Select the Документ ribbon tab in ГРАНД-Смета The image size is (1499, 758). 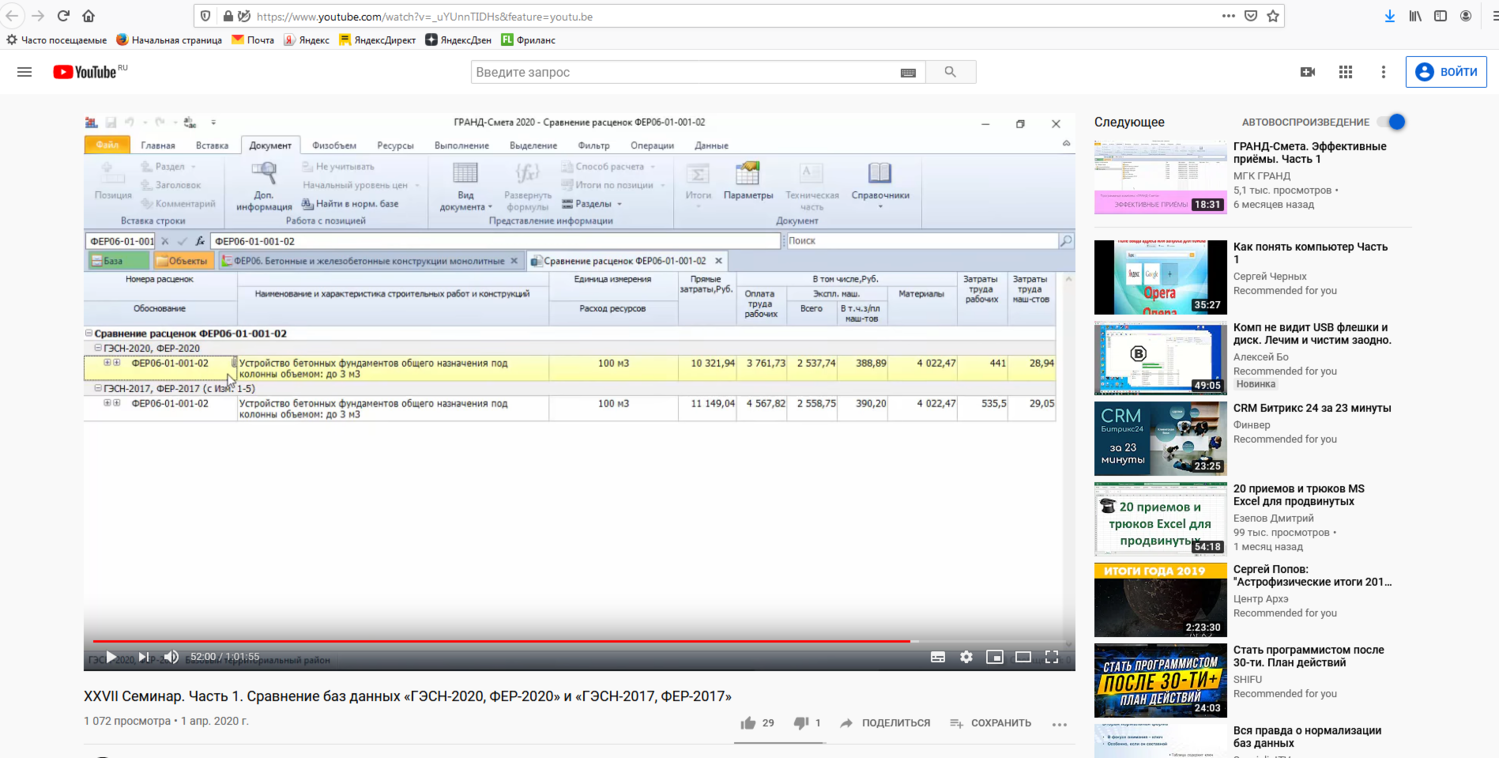270,146
